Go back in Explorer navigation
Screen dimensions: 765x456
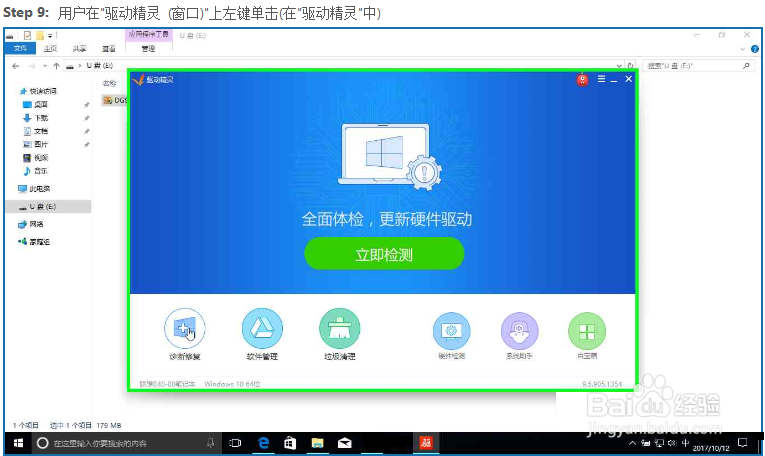pyautogui.click(x=16, y=66)
